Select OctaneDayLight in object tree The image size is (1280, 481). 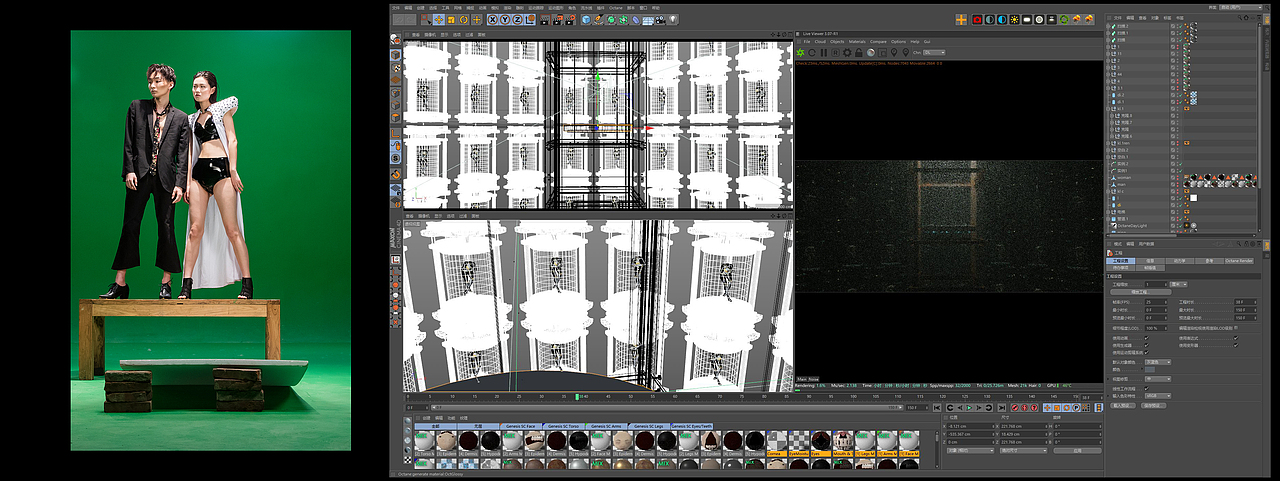pyautogui.click(x=1132, y=226)
